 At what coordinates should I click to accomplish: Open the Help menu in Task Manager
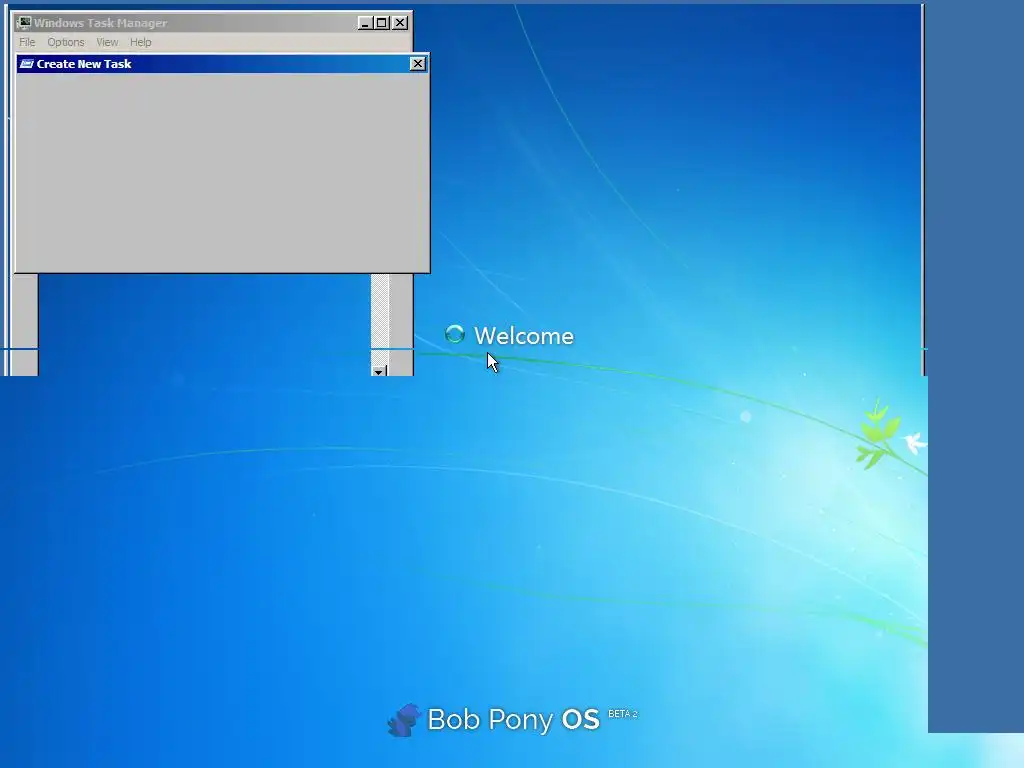140,42
